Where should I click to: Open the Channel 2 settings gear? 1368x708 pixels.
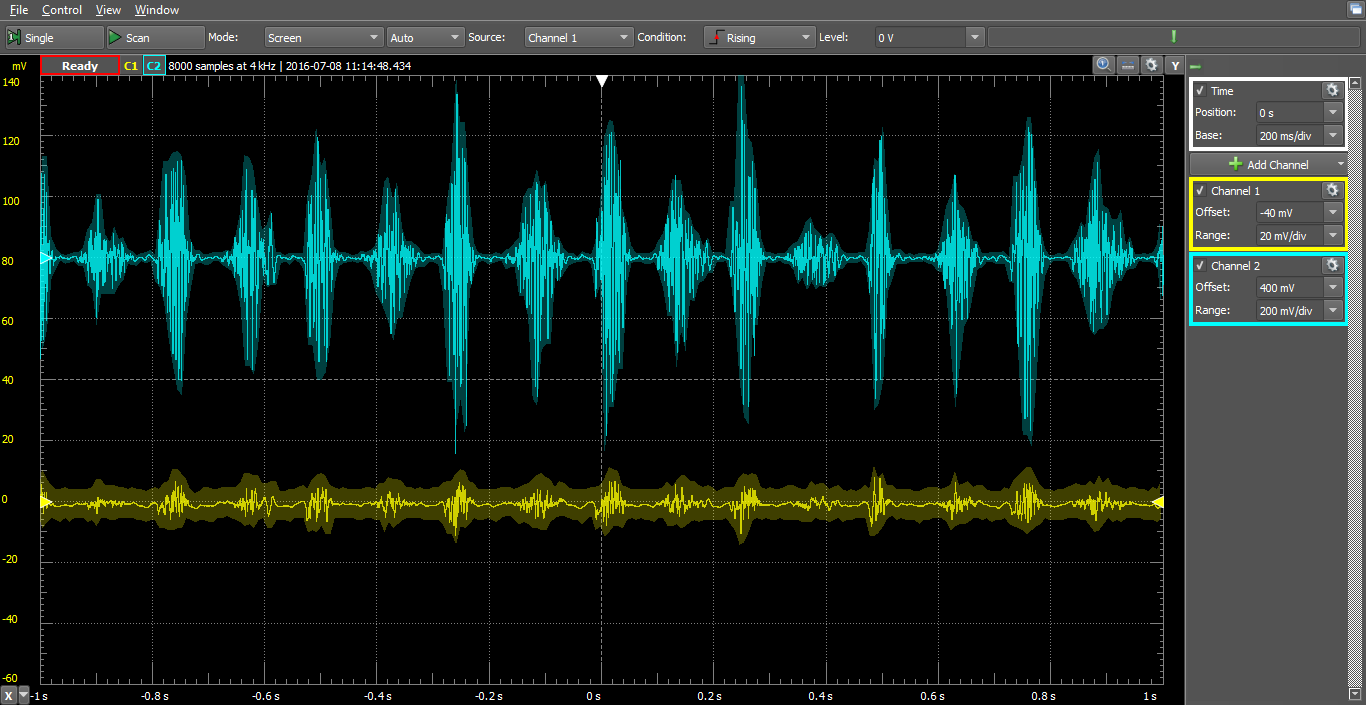(x=1331, y=265)
